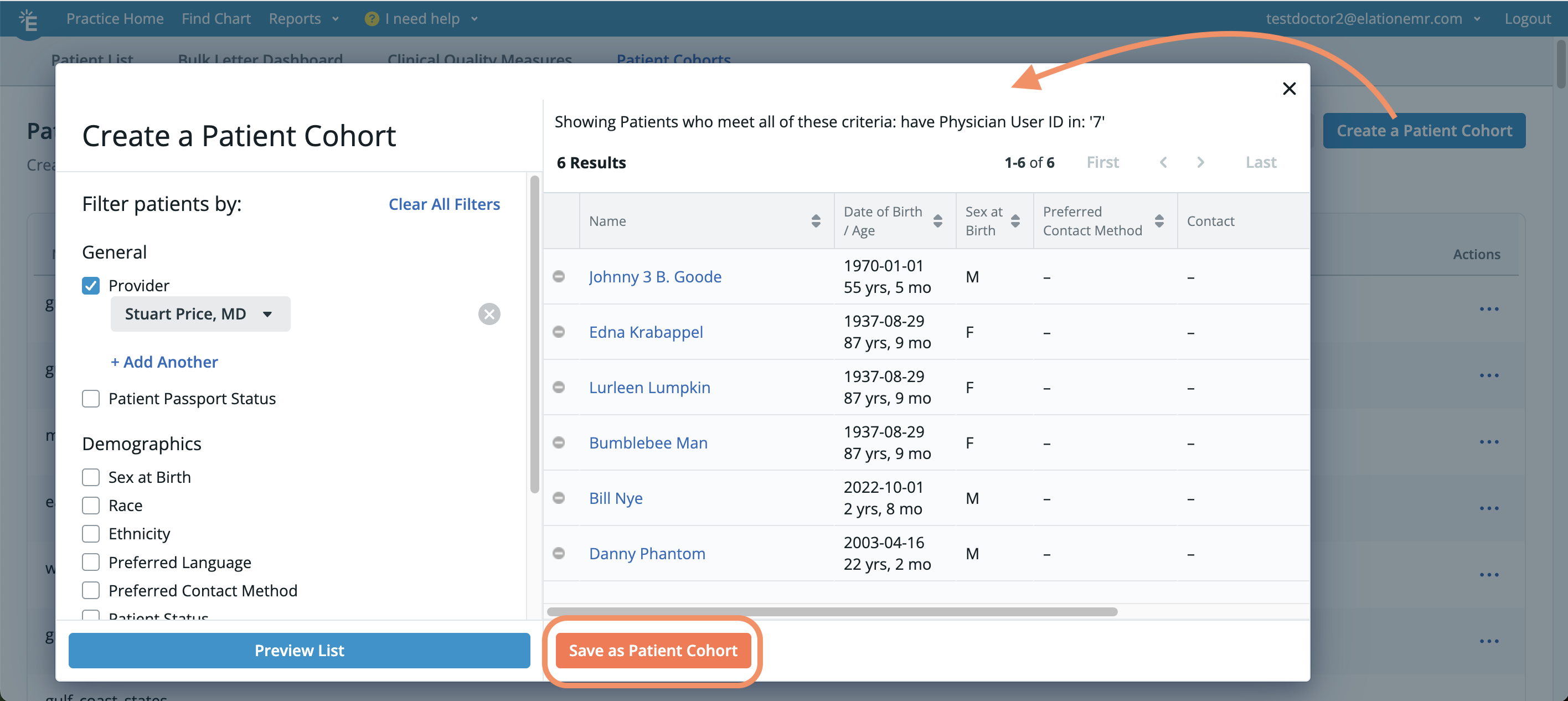Click the horizontal results scrollbar
1568x701 pixels.
832,611
